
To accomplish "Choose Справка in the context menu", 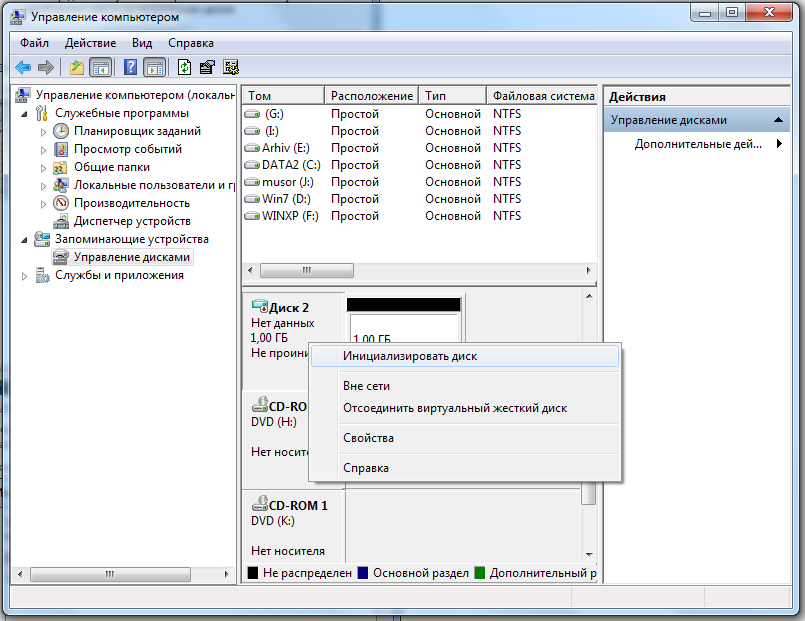I will point(465,468).
